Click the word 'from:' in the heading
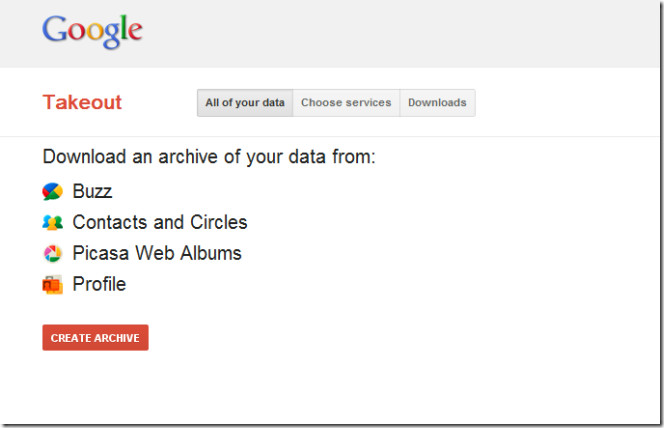The width and height of the screenshot is (664, 428). click(354, 157)
